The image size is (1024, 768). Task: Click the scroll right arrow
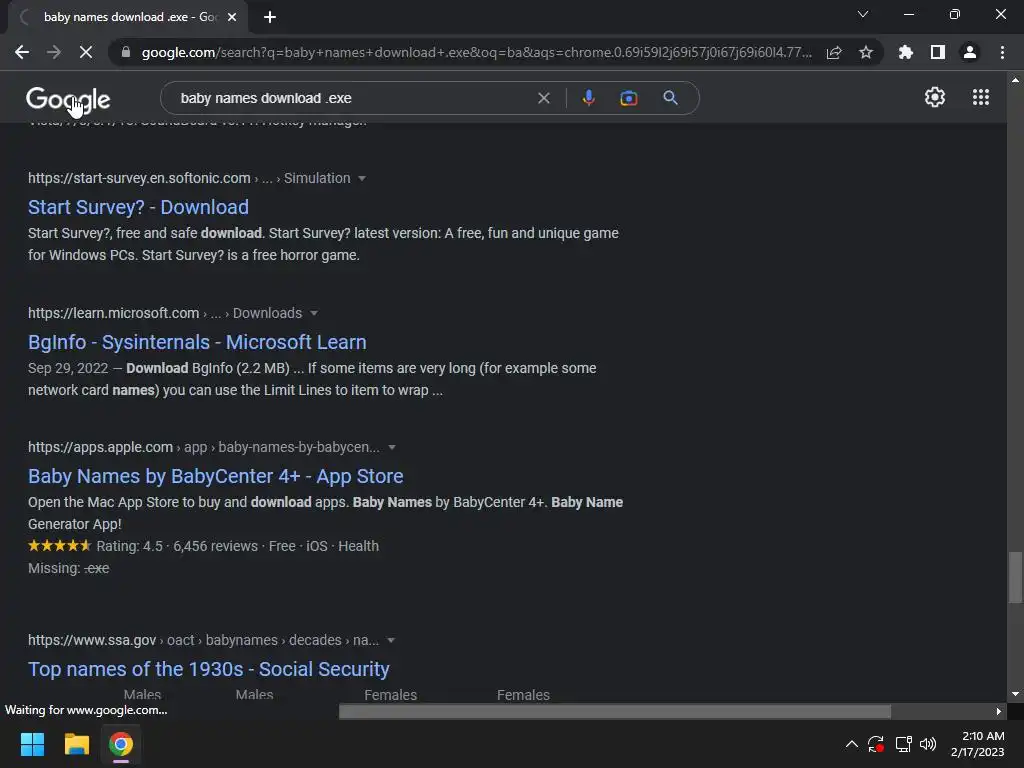tap(999, 711)
